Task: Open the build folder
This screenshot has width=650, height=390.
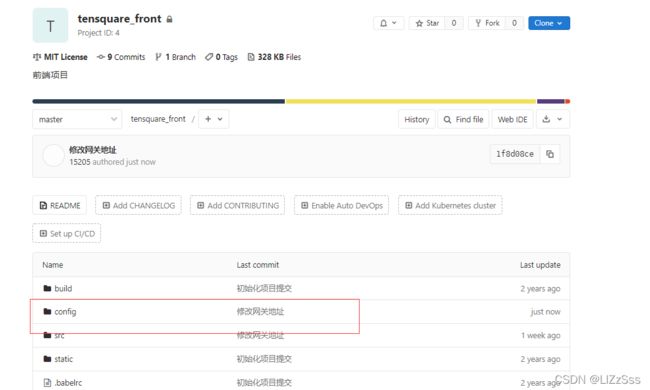Action: coord(63,288)
